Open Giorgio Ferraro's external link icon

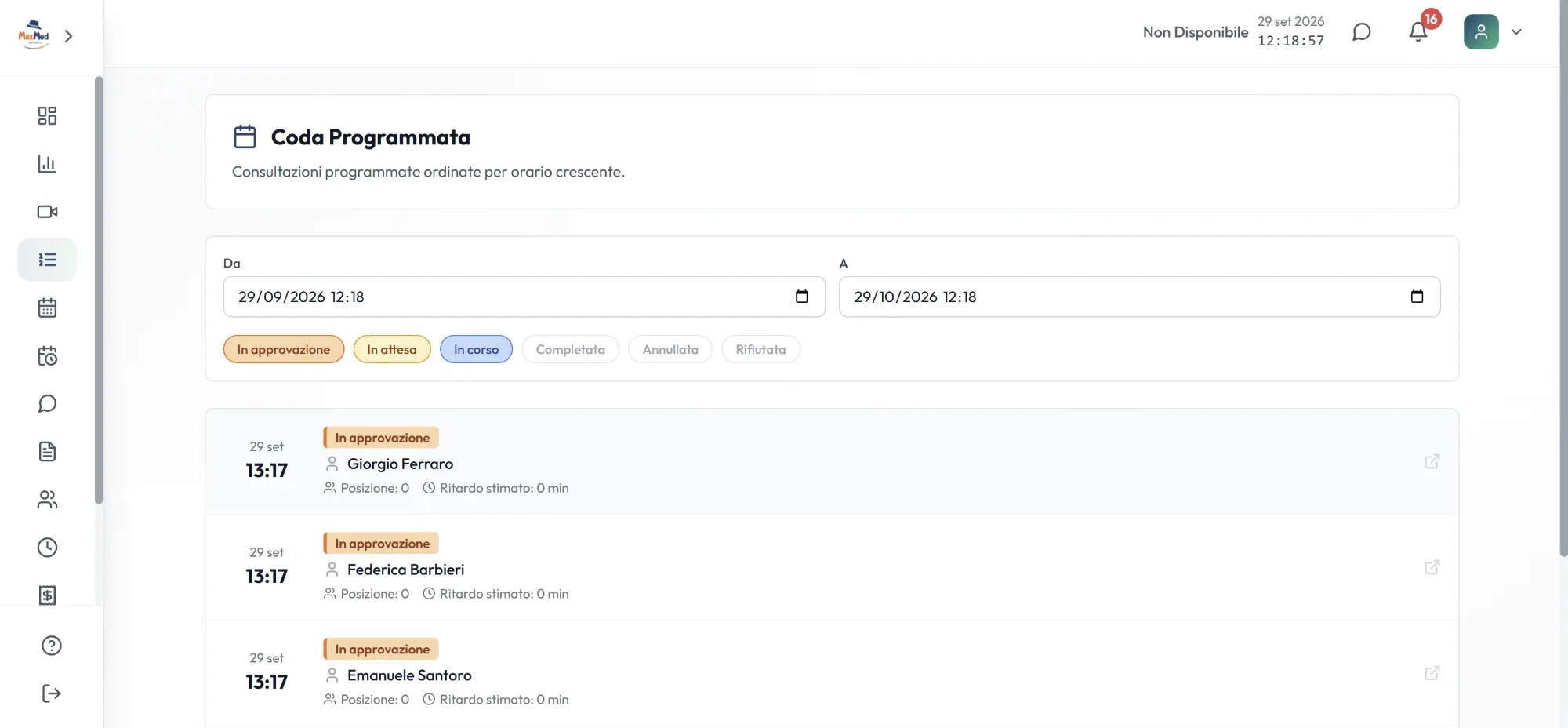tap(1432, 461)
